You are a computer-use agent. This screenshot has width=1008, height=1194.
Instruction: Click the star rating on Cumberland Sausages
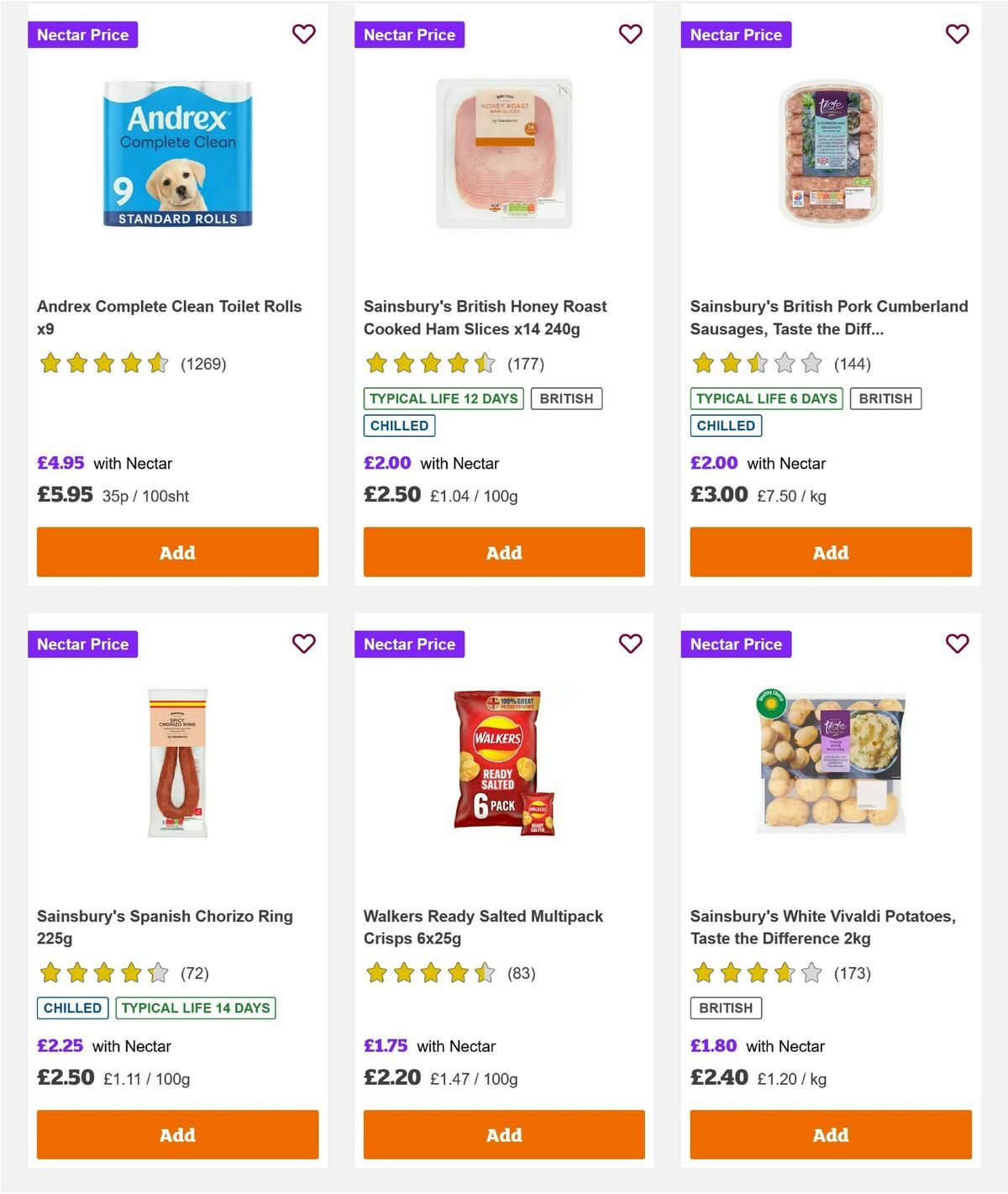click(754, 364)
